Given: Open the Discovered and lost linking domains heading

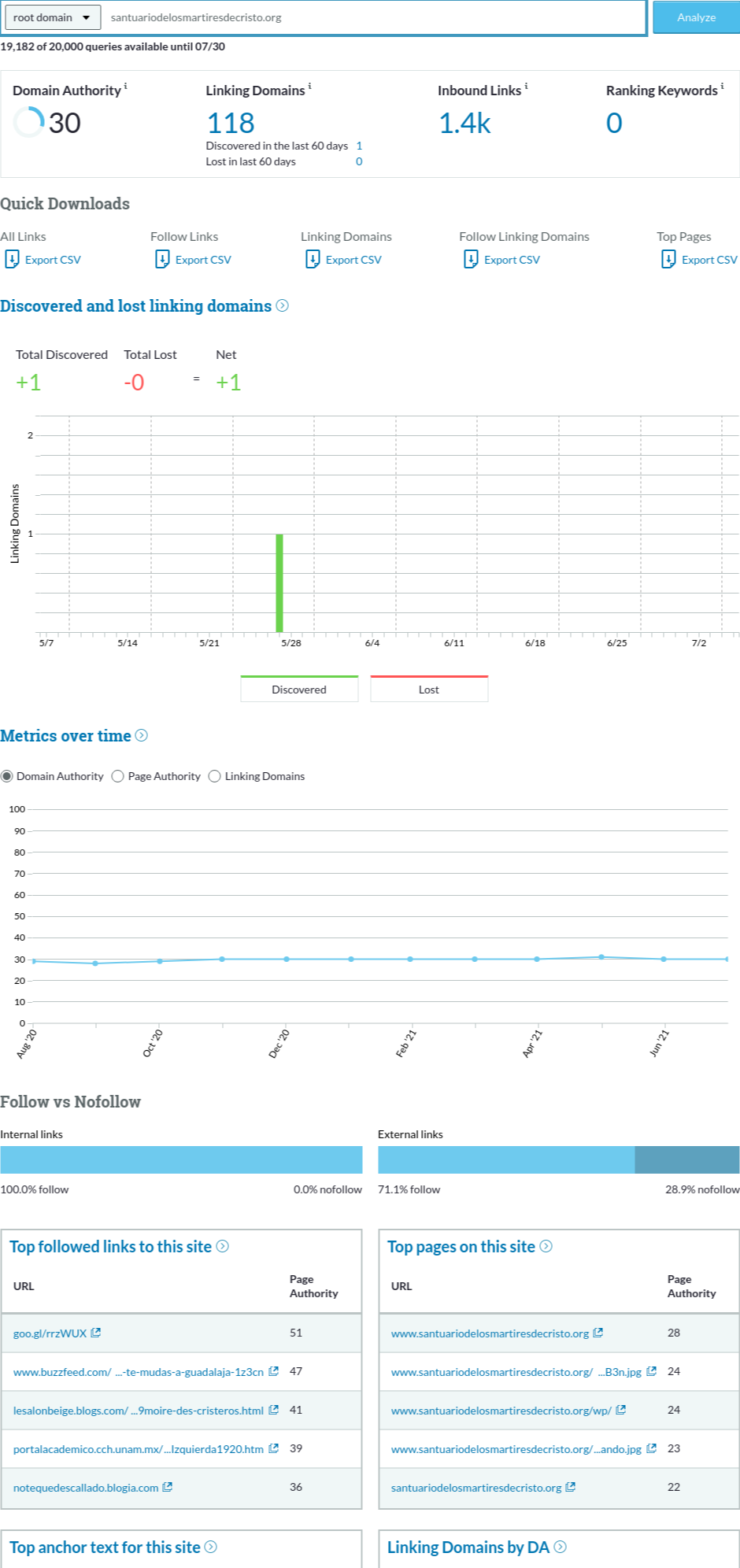Looking at the screenshot, I should tap(135, 305).
